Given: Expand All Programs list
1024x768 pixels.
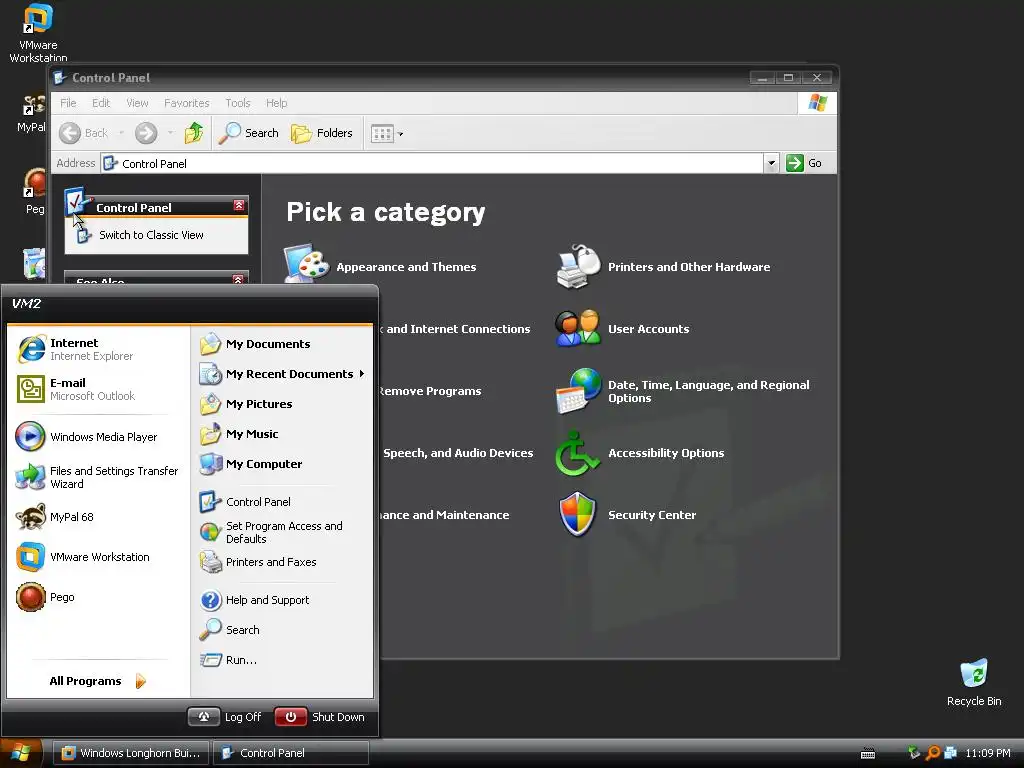Looking at the screenshot, I should (x=98, y=681).
